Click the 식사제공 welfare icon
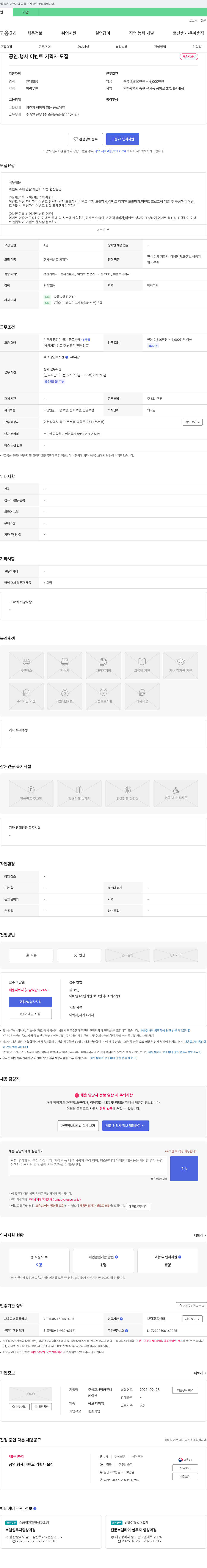Viewport: 207px width, 1568px height. tap(142, 696)
